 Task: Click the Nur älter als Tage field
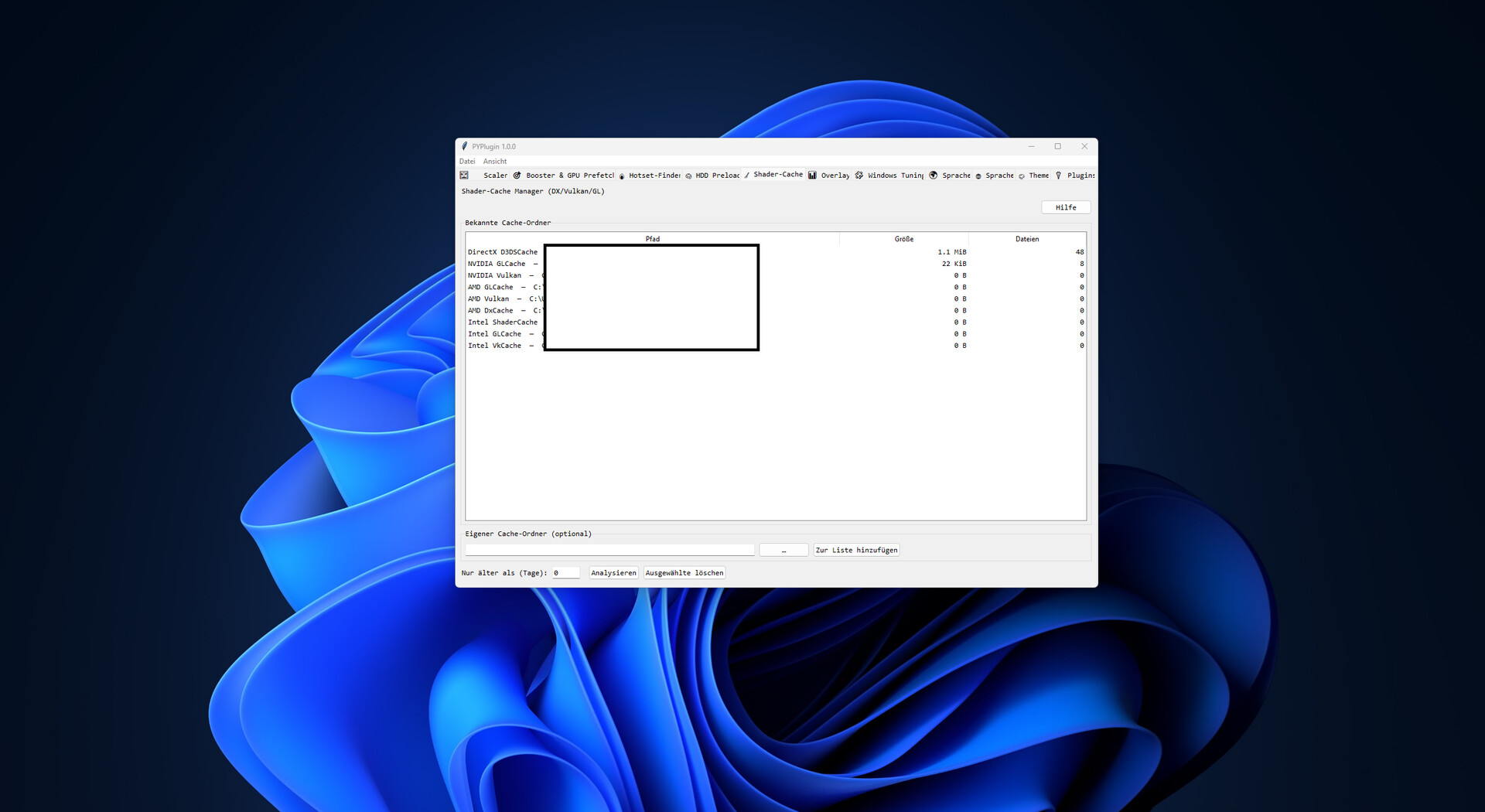[567, 572]
